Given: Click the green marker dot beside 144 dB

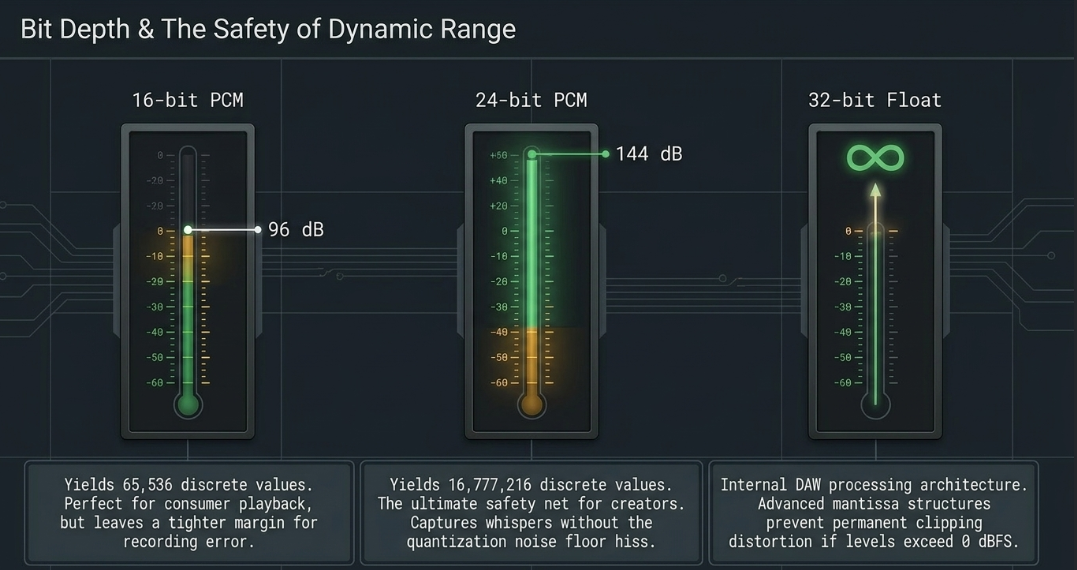Looking at the screenshot, I should (x=605, y=154).
